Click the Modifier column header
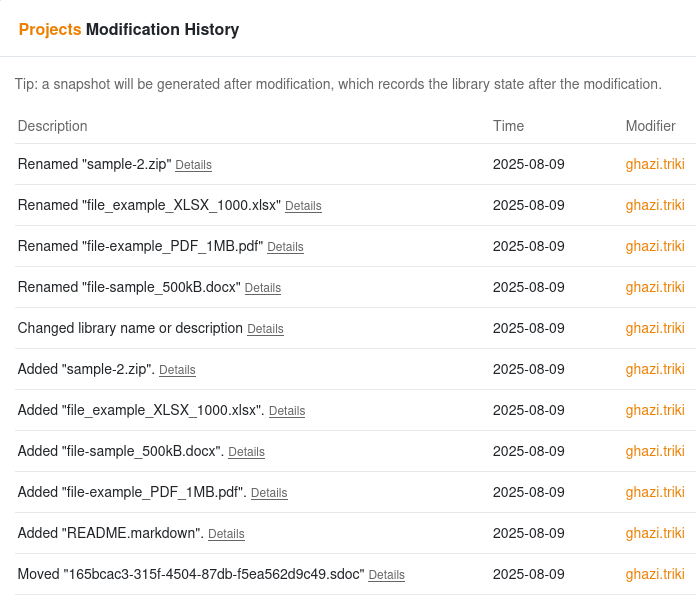Viewport: 696px width, 603px height. pyautogui.click(x=650, y=126)
